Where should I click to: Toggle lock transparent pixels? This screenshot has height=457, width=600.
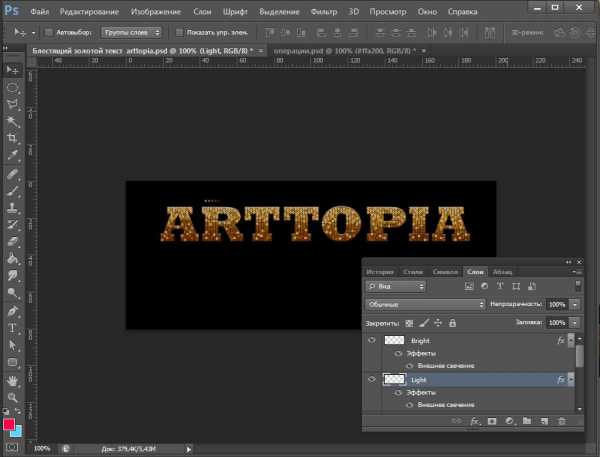[409, 323]
